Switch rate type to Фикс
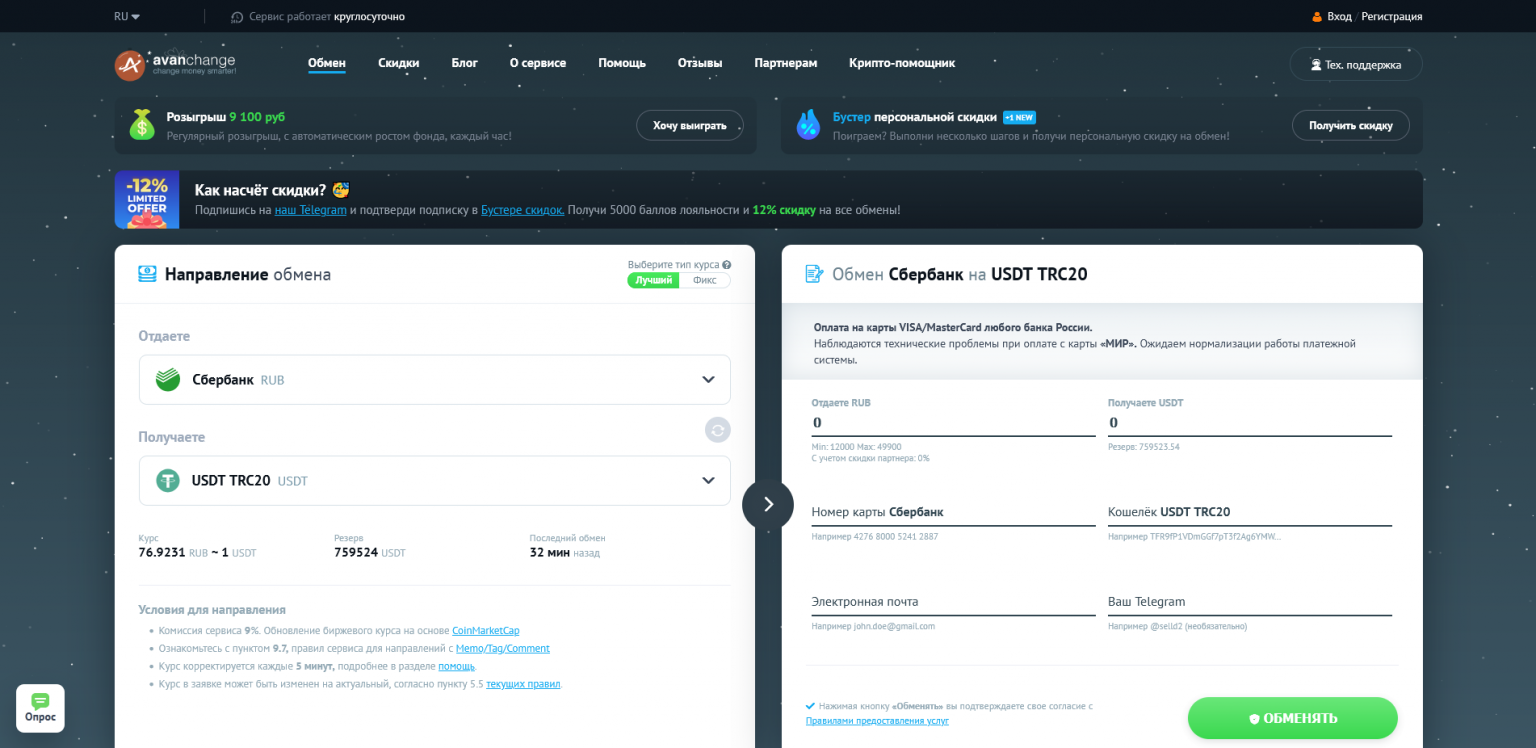The height and width of the screenshot is (748, 1536). 704,281
